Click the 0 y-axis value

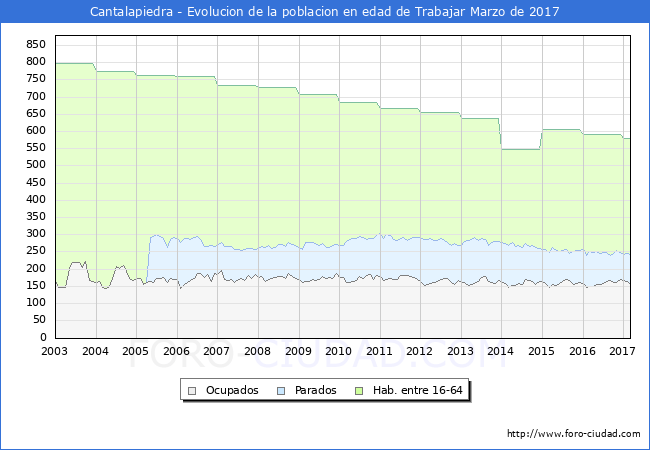point(43,337)
